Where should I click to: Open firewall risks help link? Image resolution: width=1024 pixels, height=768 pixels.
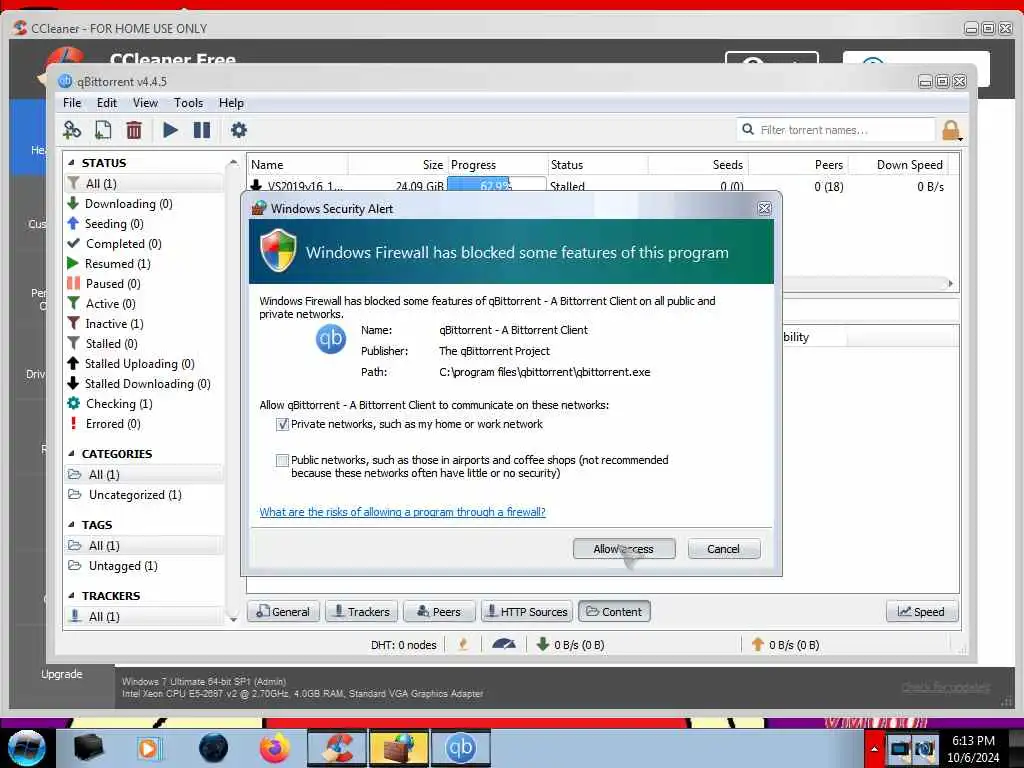402,513
